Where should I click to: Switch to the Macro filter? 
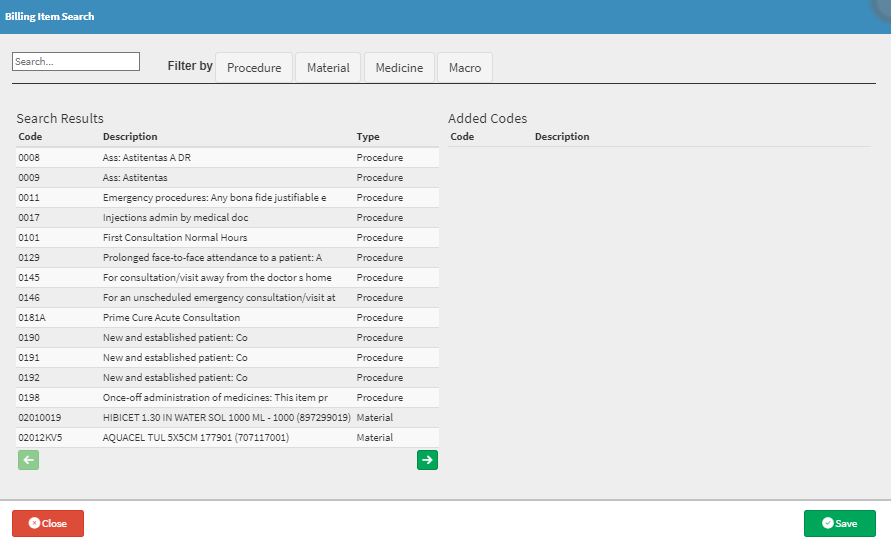(x=465, y=68)
